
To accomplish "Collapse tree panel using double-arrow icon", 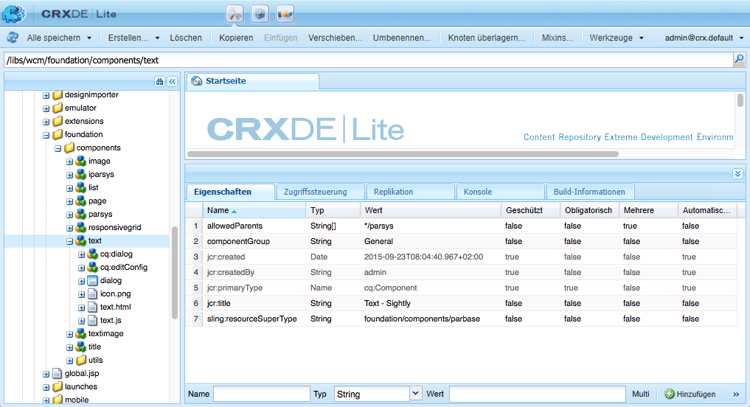I will (172, 81).
